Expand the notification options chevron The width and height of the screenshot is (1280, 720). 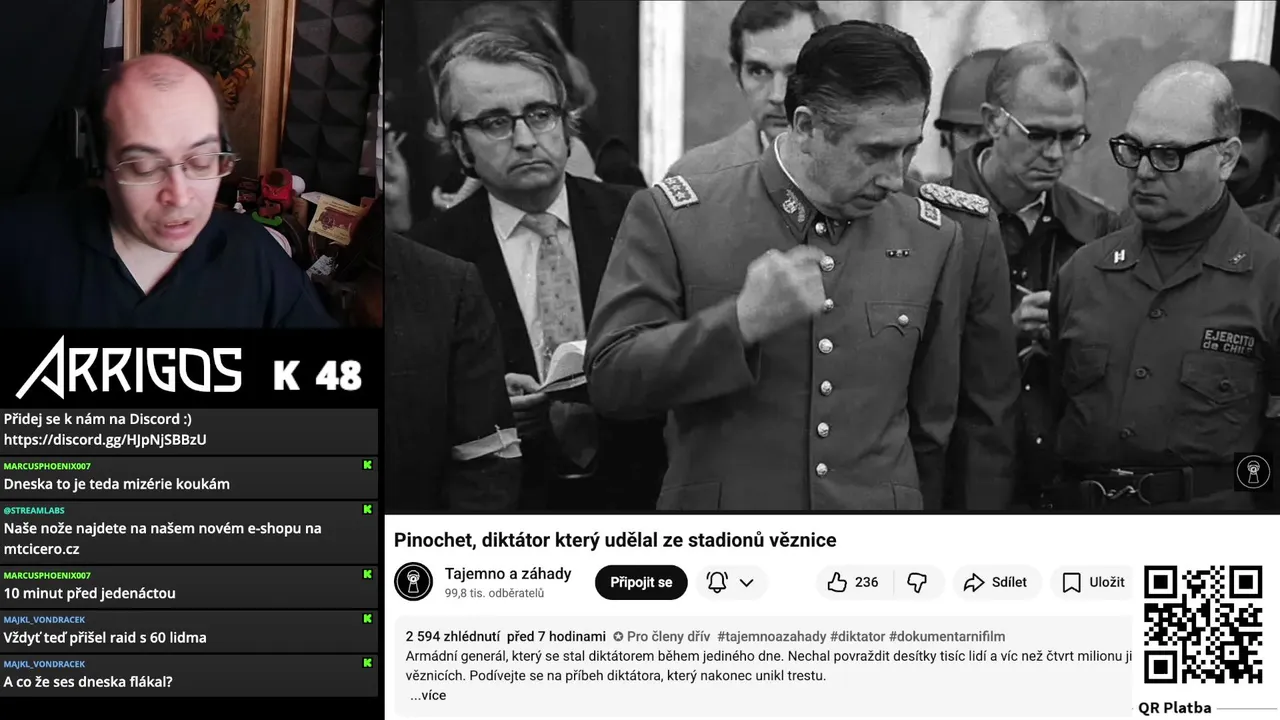tap(746, 582)
